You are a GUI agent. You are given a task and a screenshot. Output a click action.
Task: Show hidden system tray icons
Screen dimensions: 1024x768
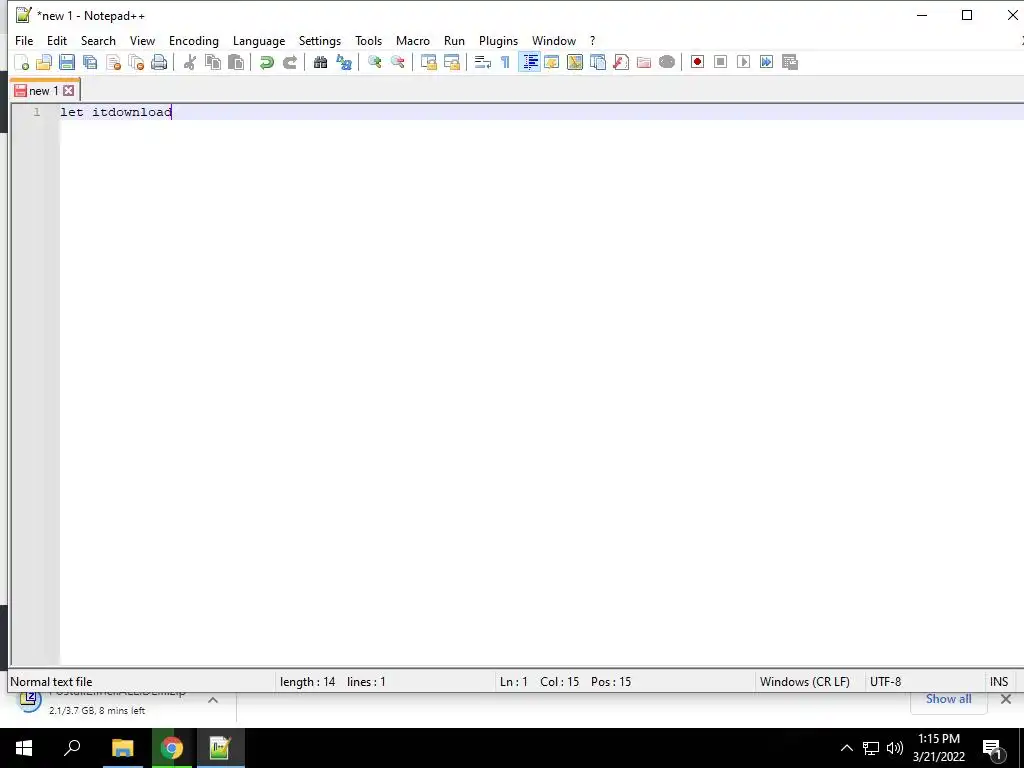click(846, 748)
